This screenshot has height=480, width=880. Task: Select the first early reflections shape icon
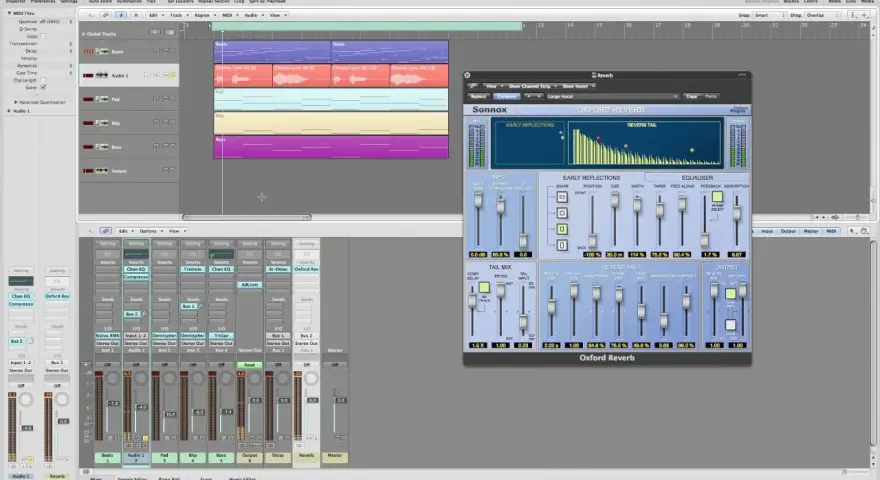(x=562, y=197)
